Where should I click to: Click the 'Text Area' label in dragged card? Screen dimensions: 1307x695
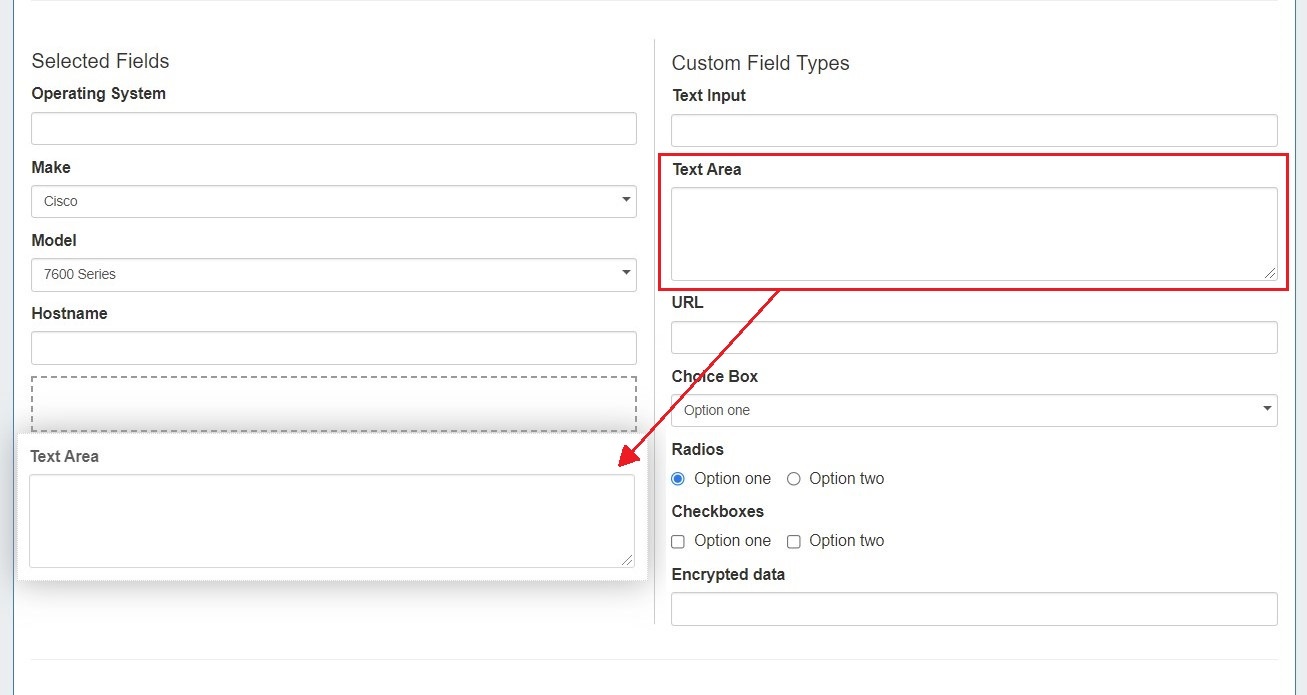(x=64, y=456)
